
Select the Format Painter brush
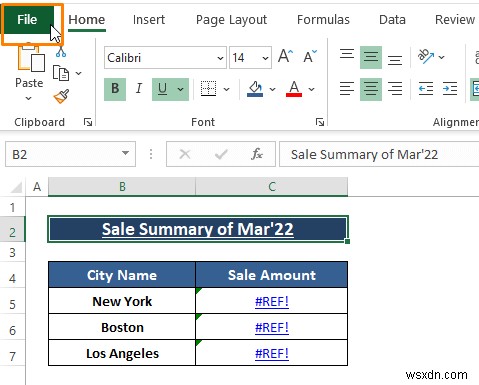[61, 96]
